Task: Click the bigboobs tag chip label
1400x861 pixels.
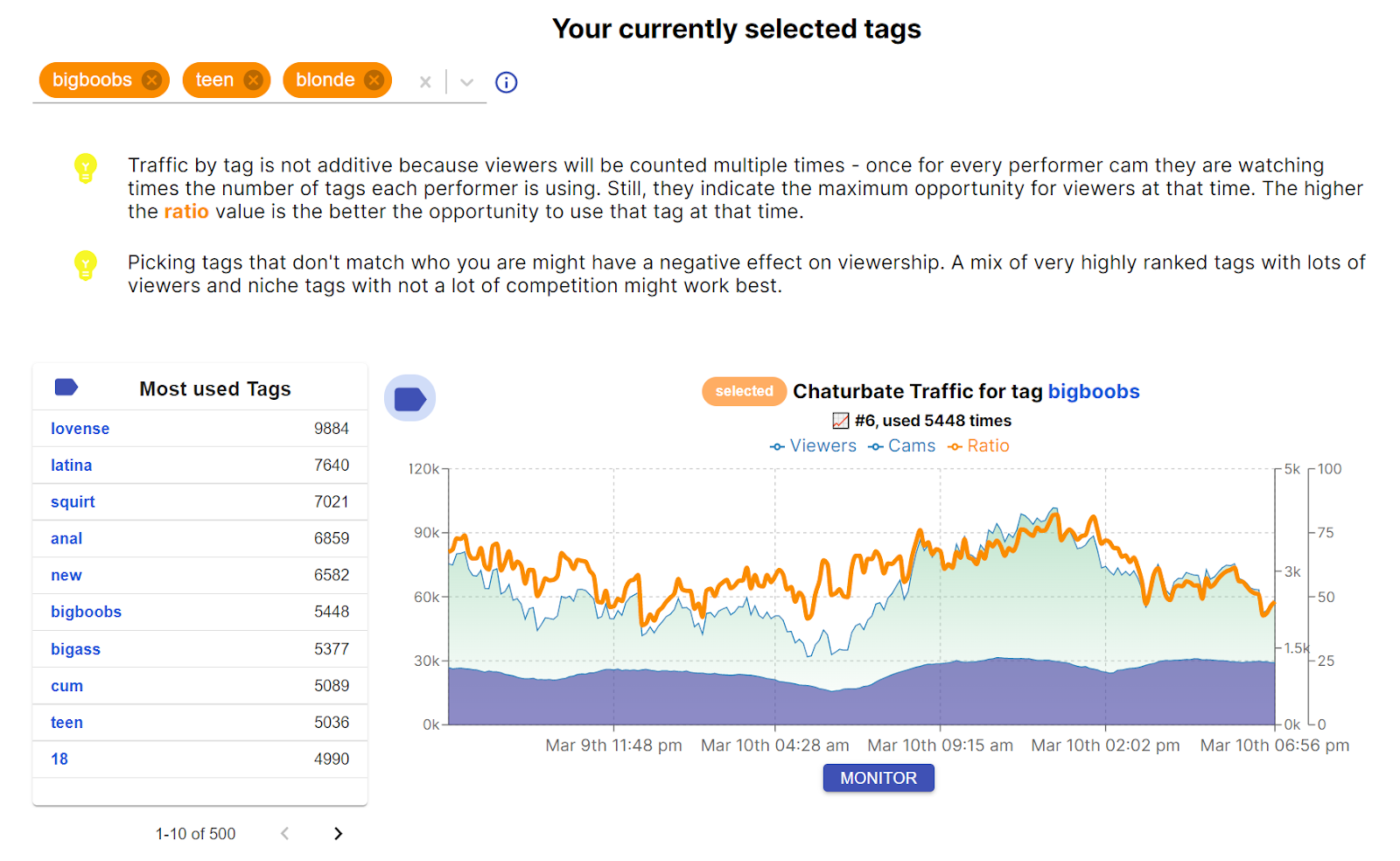Action: click(92, 80)
